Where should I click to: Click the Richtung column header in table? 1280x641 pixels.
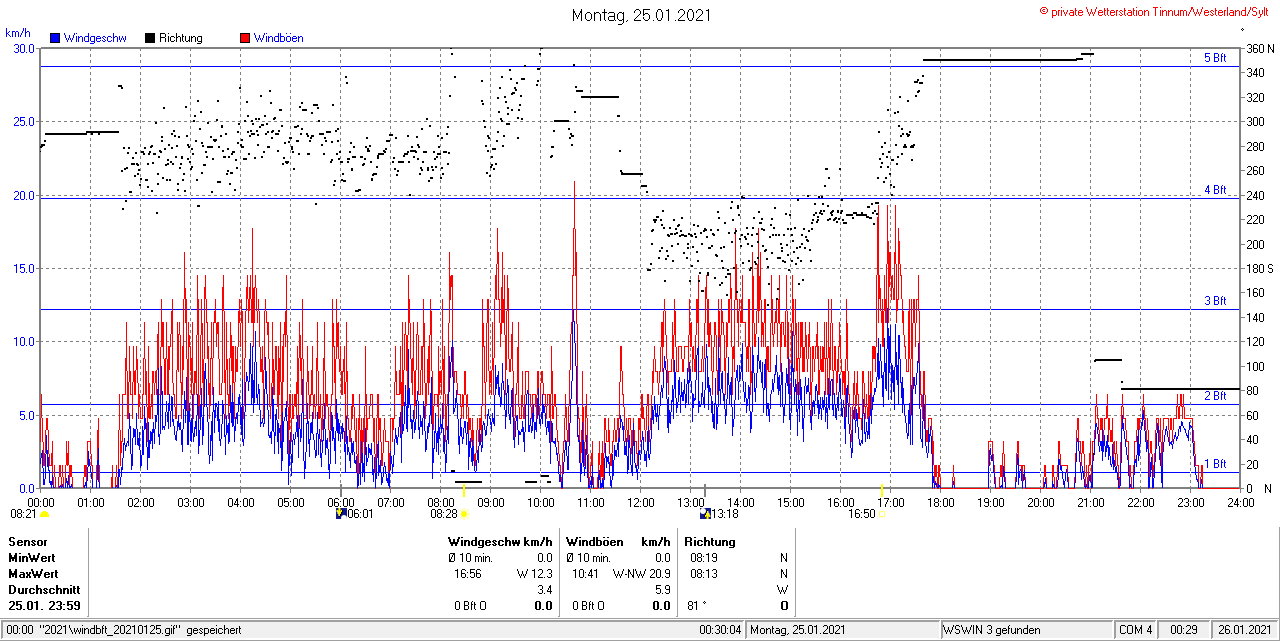[710, 542]
